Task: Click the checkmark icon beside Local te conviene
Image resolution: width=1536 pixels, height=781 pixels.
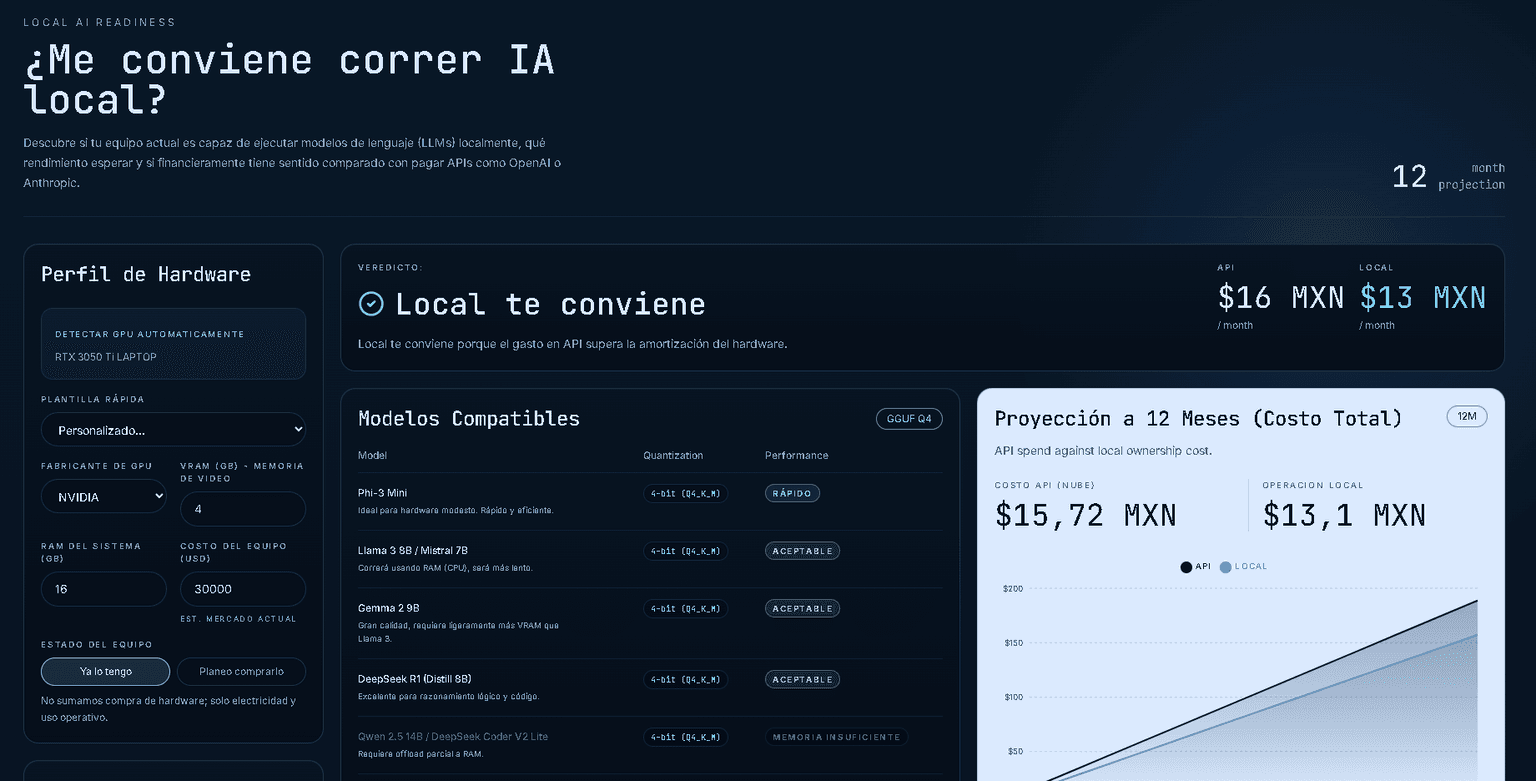Action: click(371, 304)
